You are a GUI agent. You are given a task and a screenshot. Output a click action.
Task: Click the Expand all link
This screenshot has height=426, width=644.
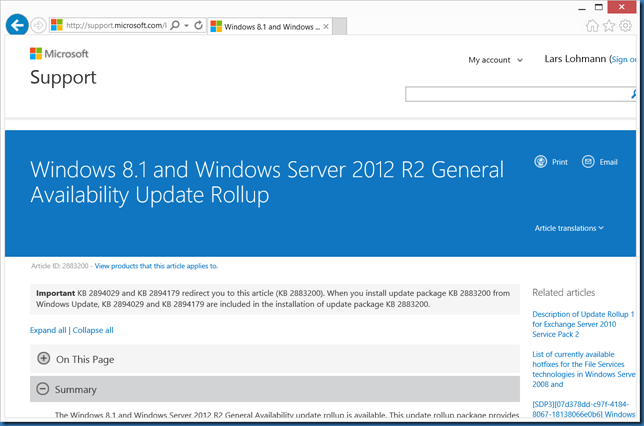pyautogui.click(x=48, y=330)
